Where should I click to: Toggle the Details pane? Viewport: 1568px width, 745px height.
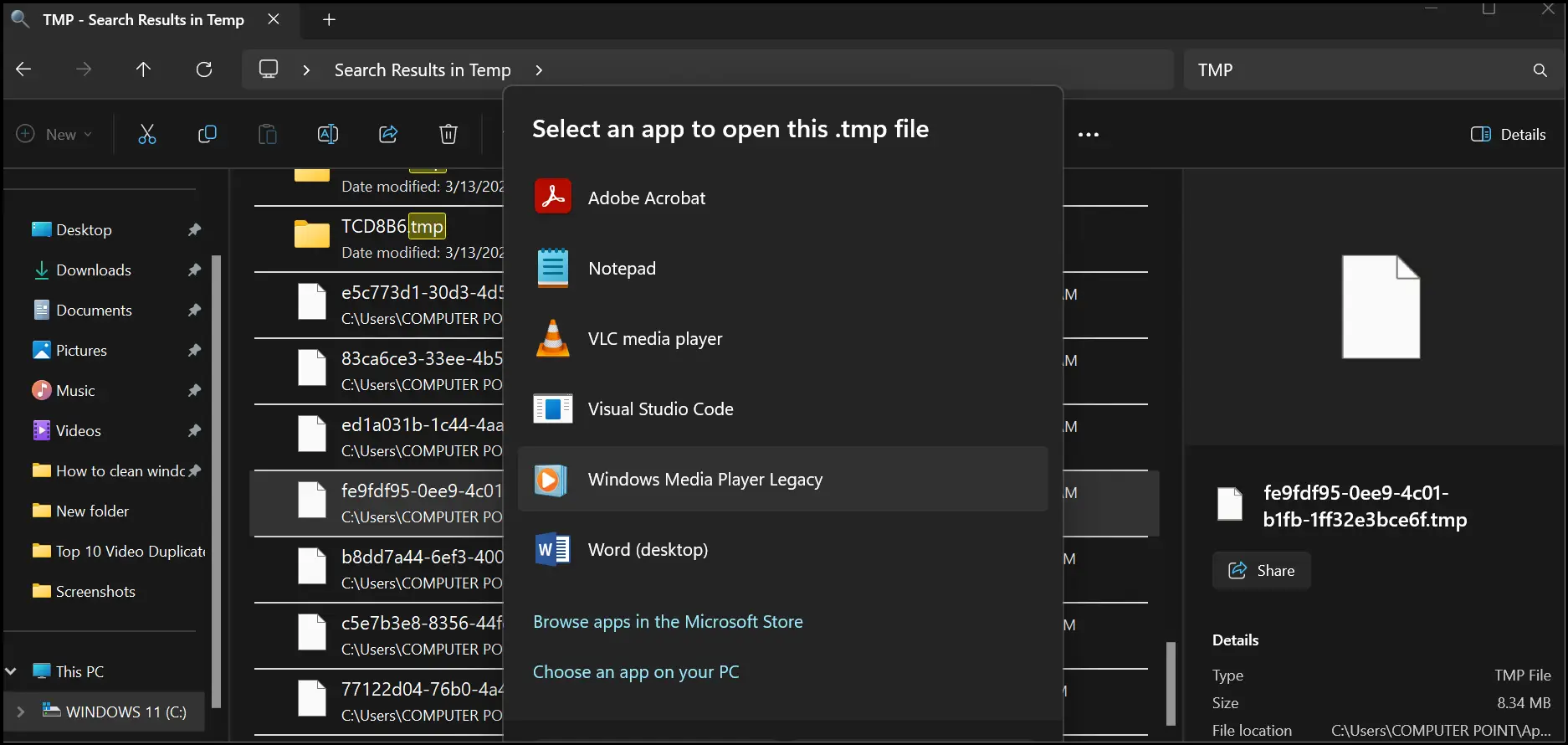(1509, 134)
